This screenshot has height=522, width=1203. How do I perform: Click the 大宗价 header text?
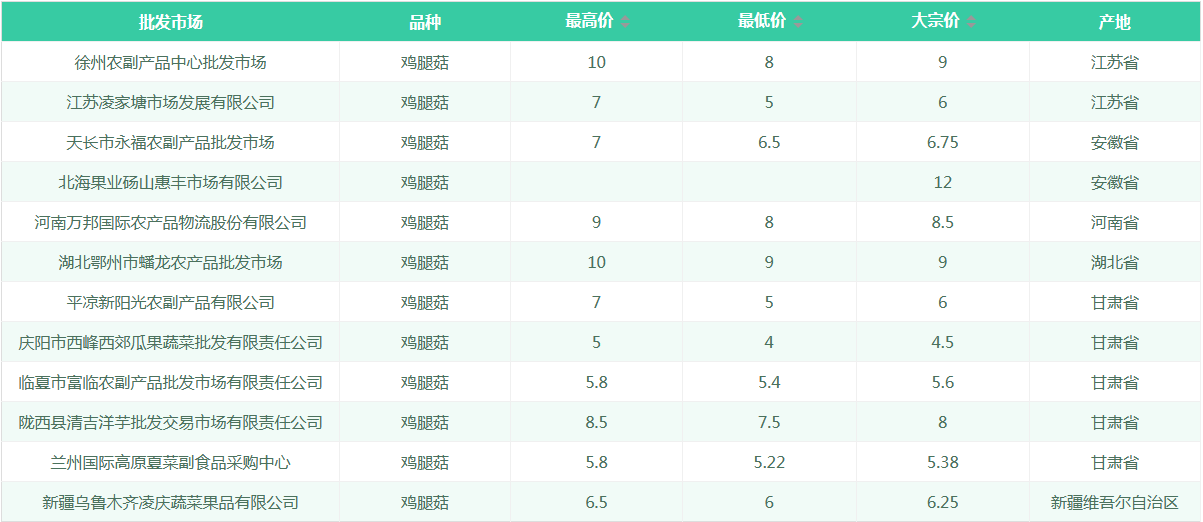coord(936,22)
